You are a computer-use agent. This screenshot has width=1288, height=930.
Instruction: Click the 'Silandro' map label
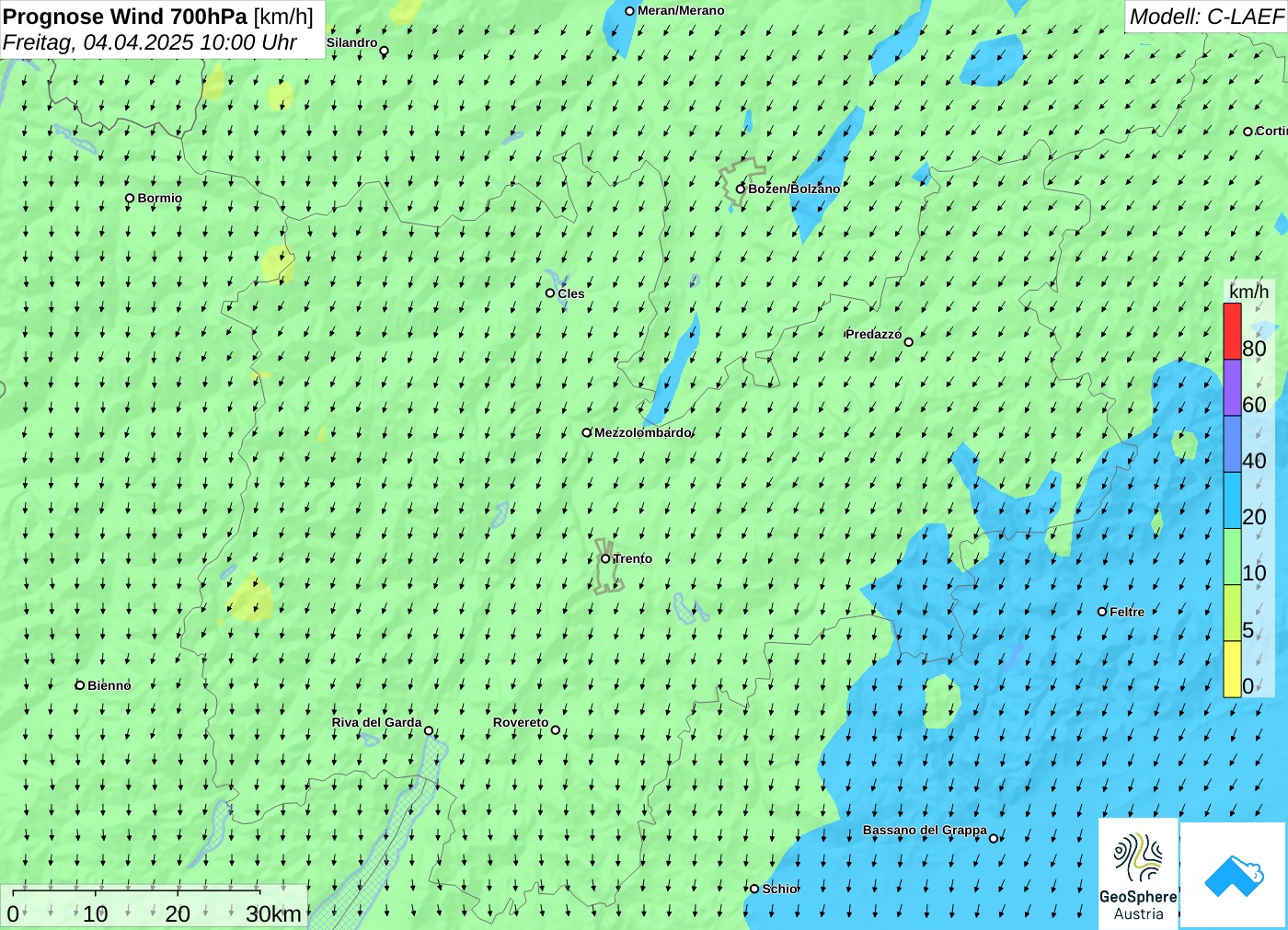[x=351, y=42]
